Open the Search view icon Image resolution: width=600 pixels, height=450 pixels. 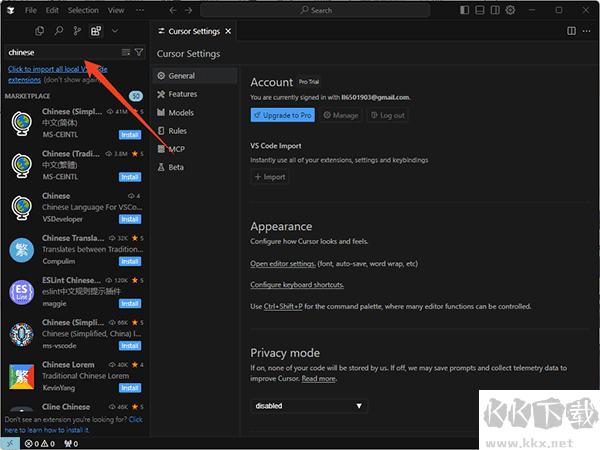pyautogui.click(x=59, y=31)
